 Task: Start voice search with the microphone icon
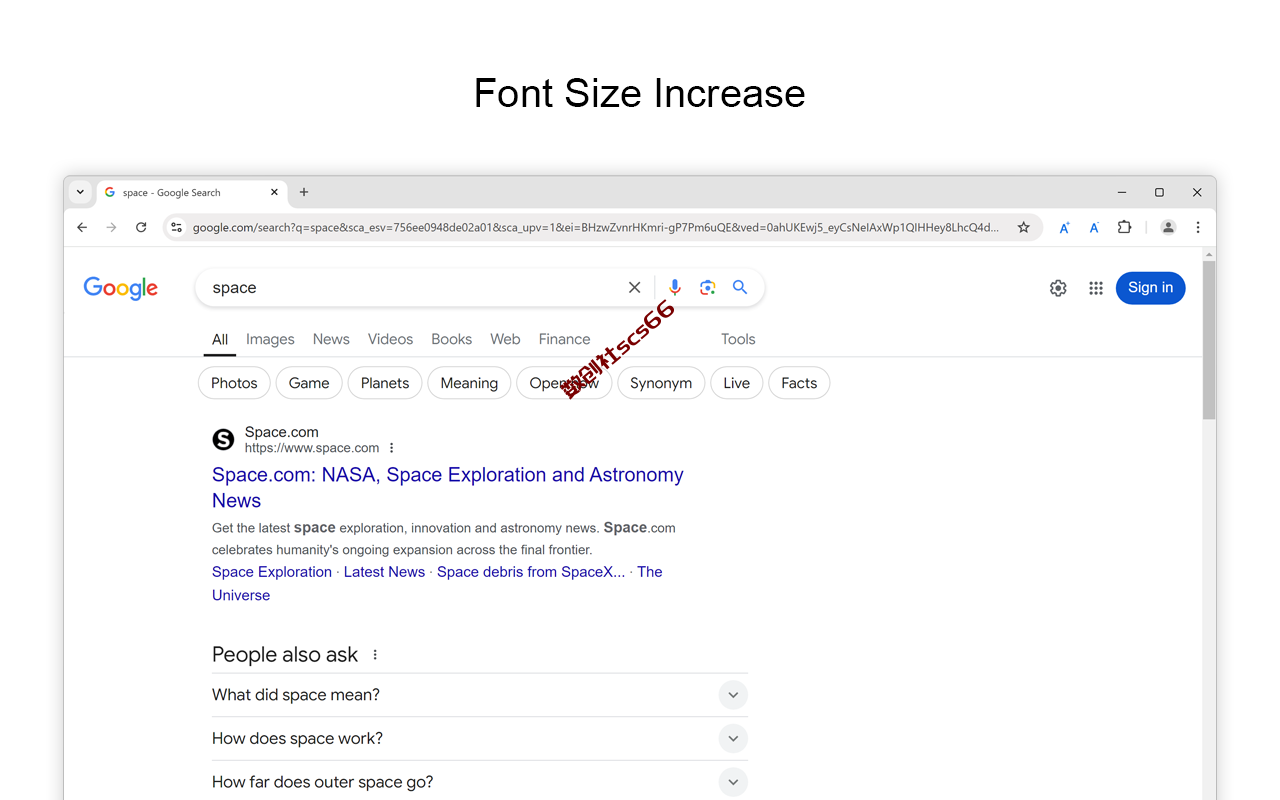click(x=675, y=288)
